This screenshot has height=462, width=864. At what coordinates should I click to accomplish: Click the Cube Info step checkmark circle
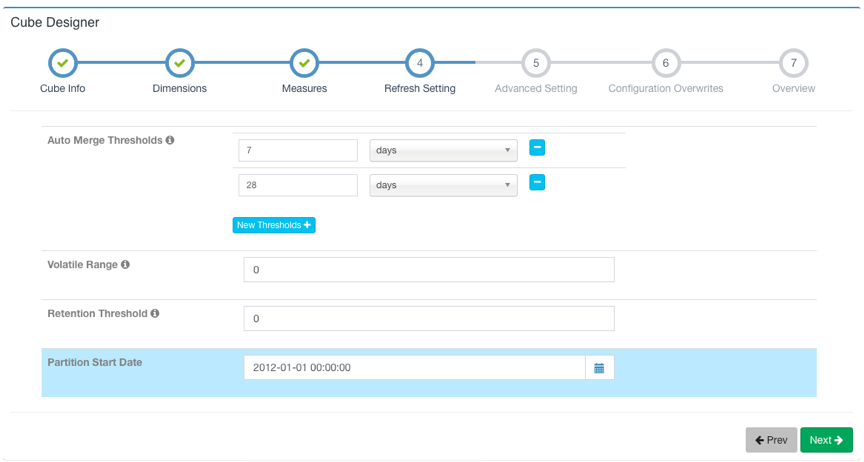pyautogui.click(x=62, y=63)
